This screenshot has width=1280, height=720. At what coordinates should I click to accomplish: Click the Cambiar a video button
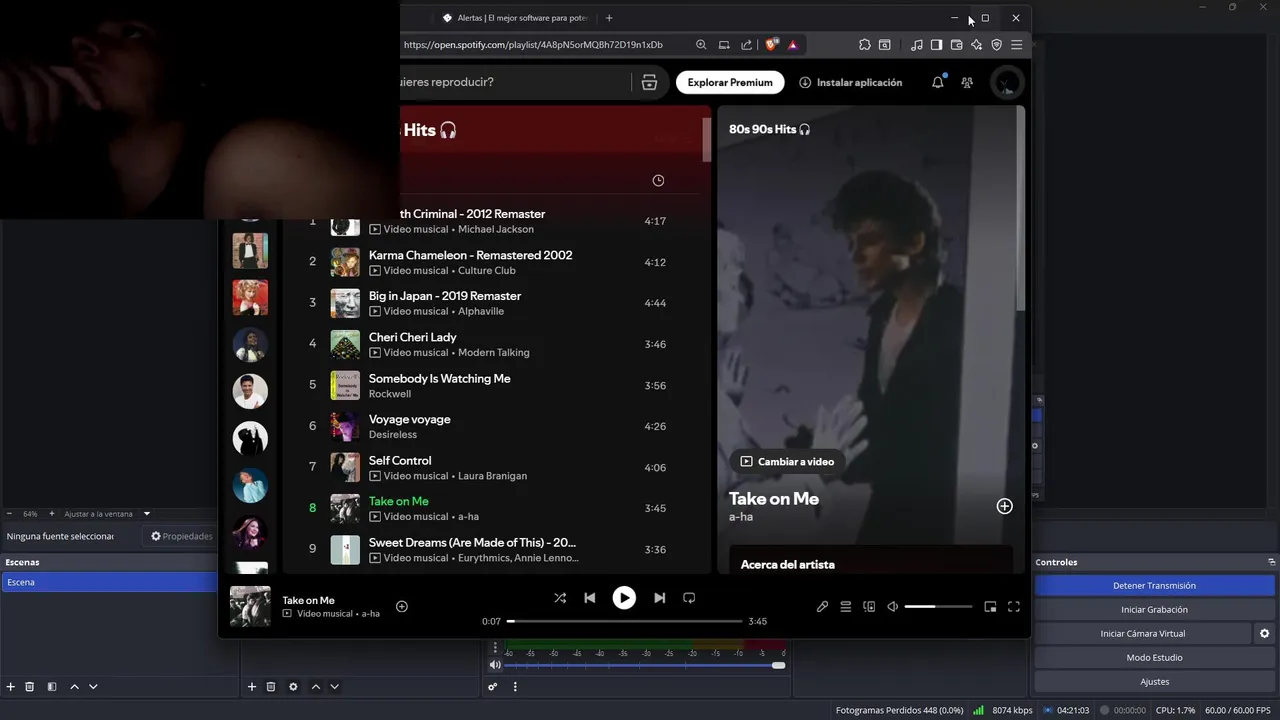tap(787, 461)
